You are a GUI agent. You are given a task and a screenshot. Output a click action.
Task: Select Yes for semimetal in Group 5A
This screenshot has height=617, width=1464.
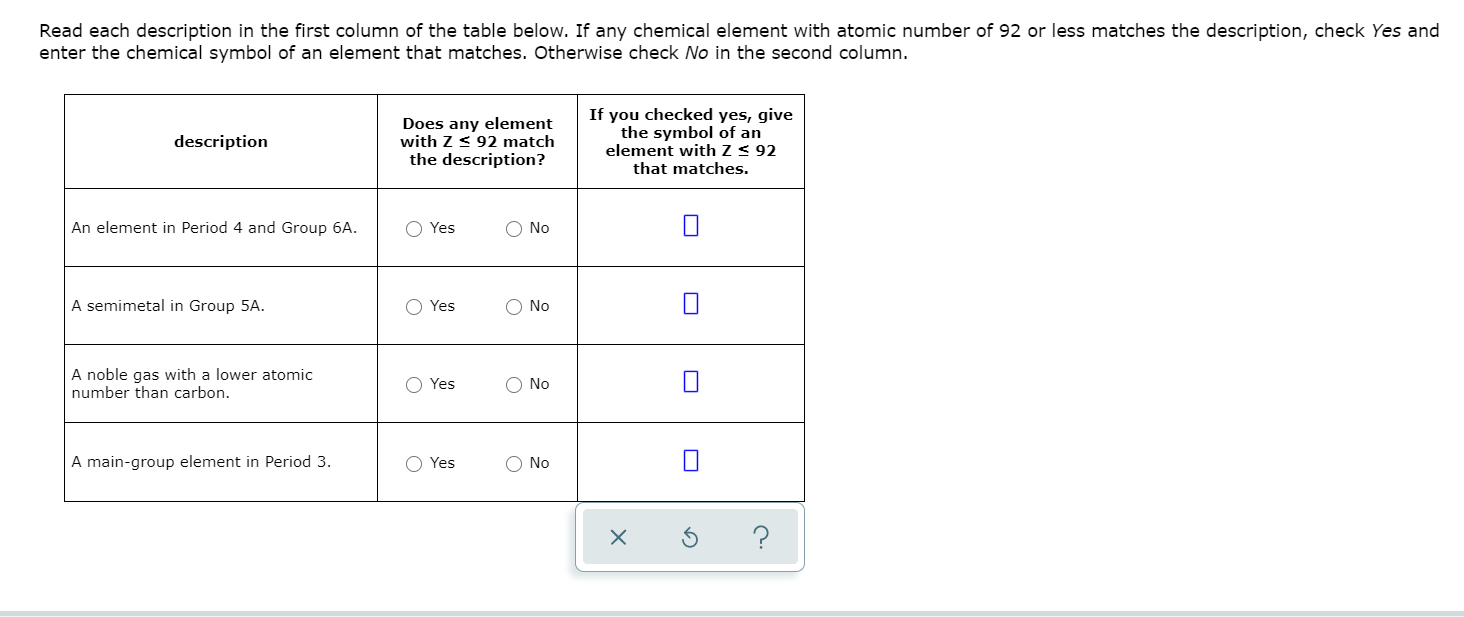412,306
